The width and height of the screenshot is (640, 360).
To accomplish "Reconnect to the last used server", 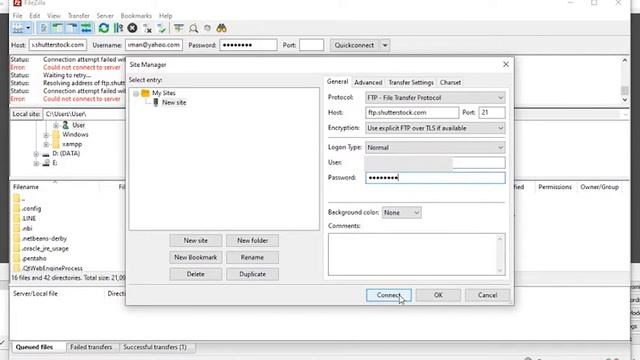I will [x=162, y=28].
